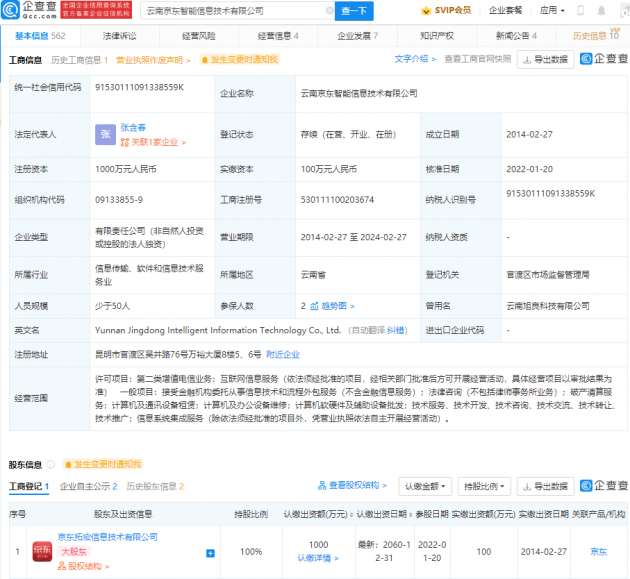Select 企业自主公示 sub-tab
The height and width of the screenshot is (579, 630).
click(x=88, y=486)
